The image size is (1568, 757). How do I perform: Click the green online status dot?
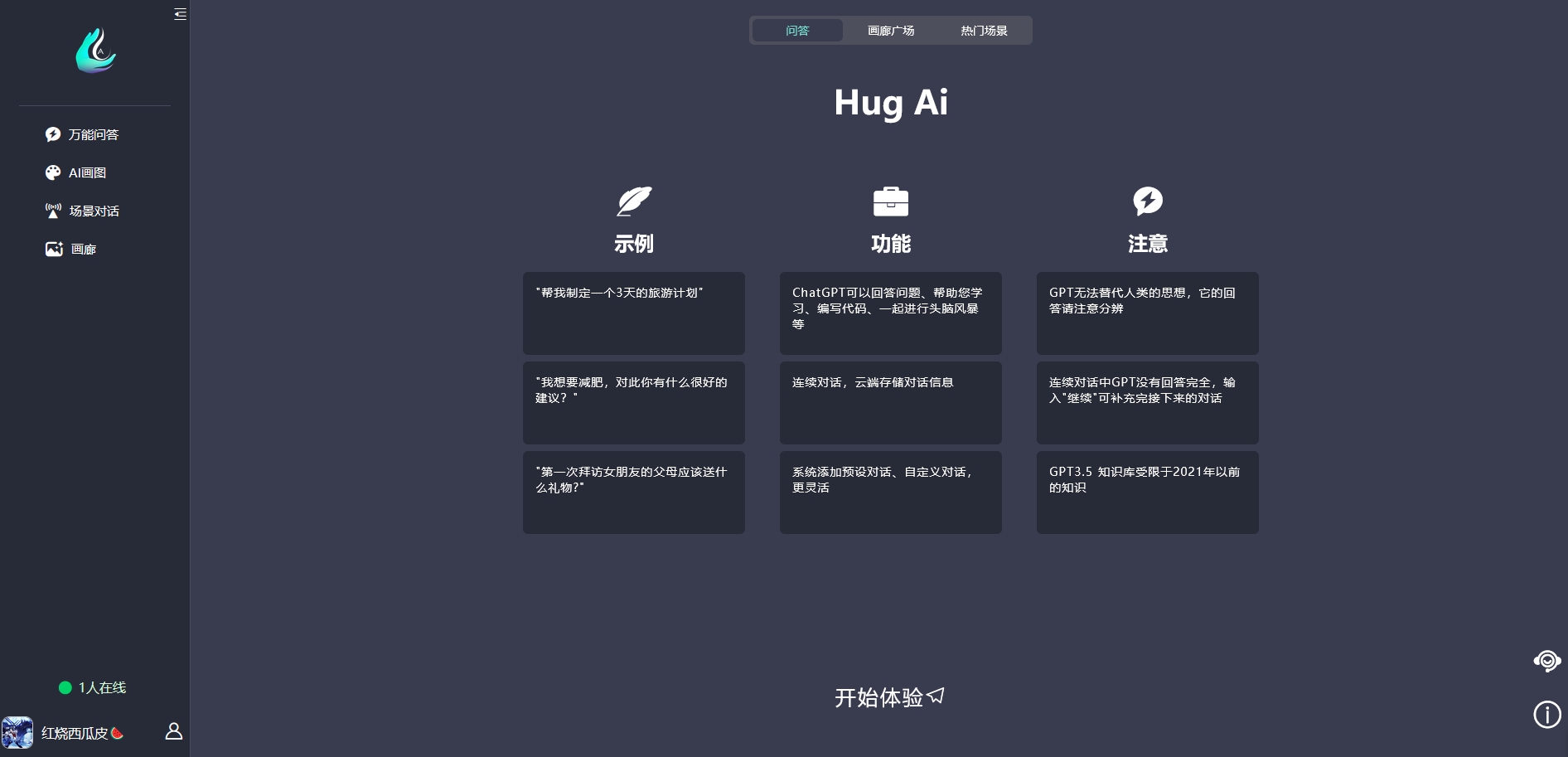[65, 687]
